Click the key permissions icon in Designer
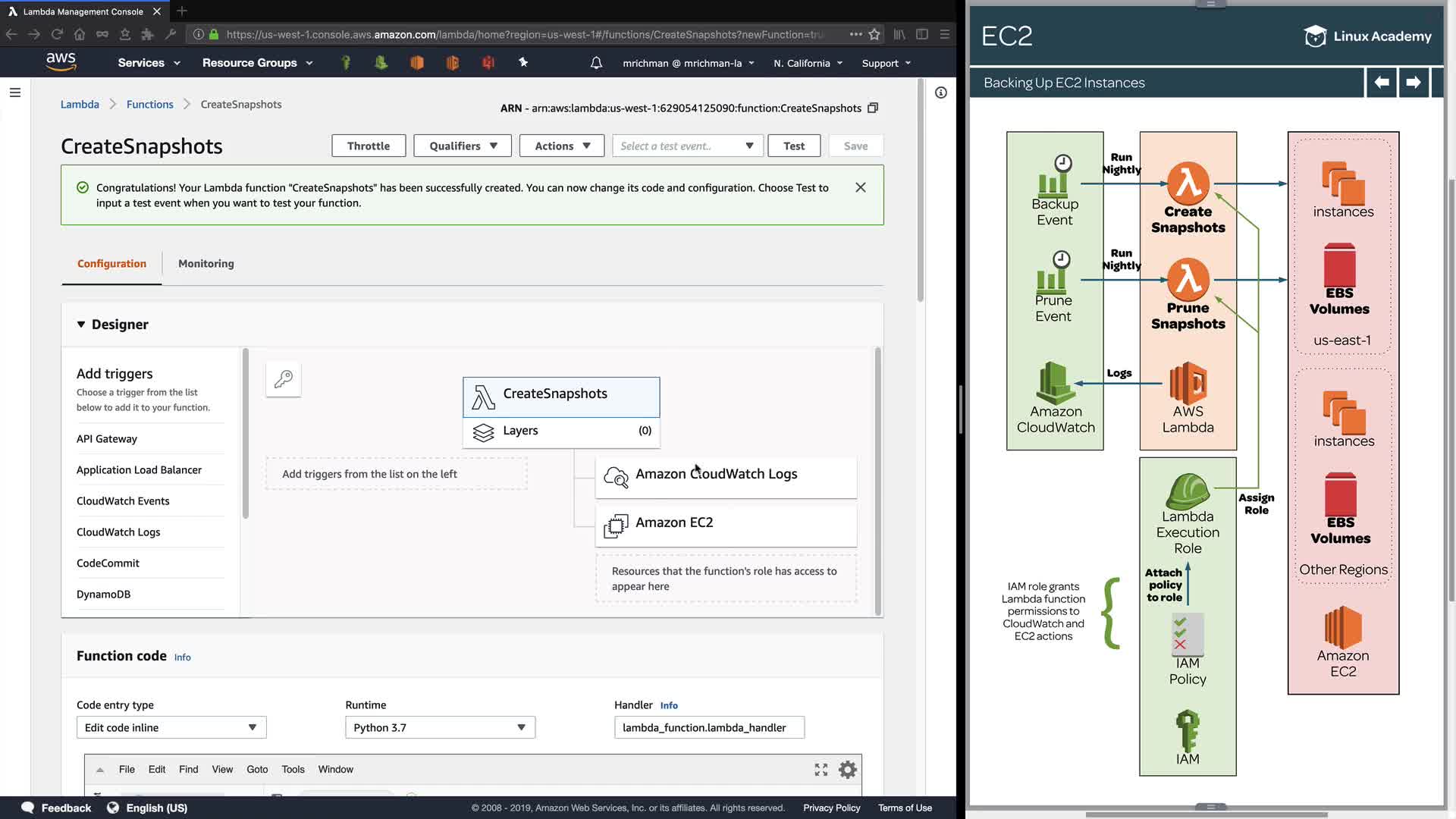The width and height of the screenshot is (1456, 819). (284, 379)
